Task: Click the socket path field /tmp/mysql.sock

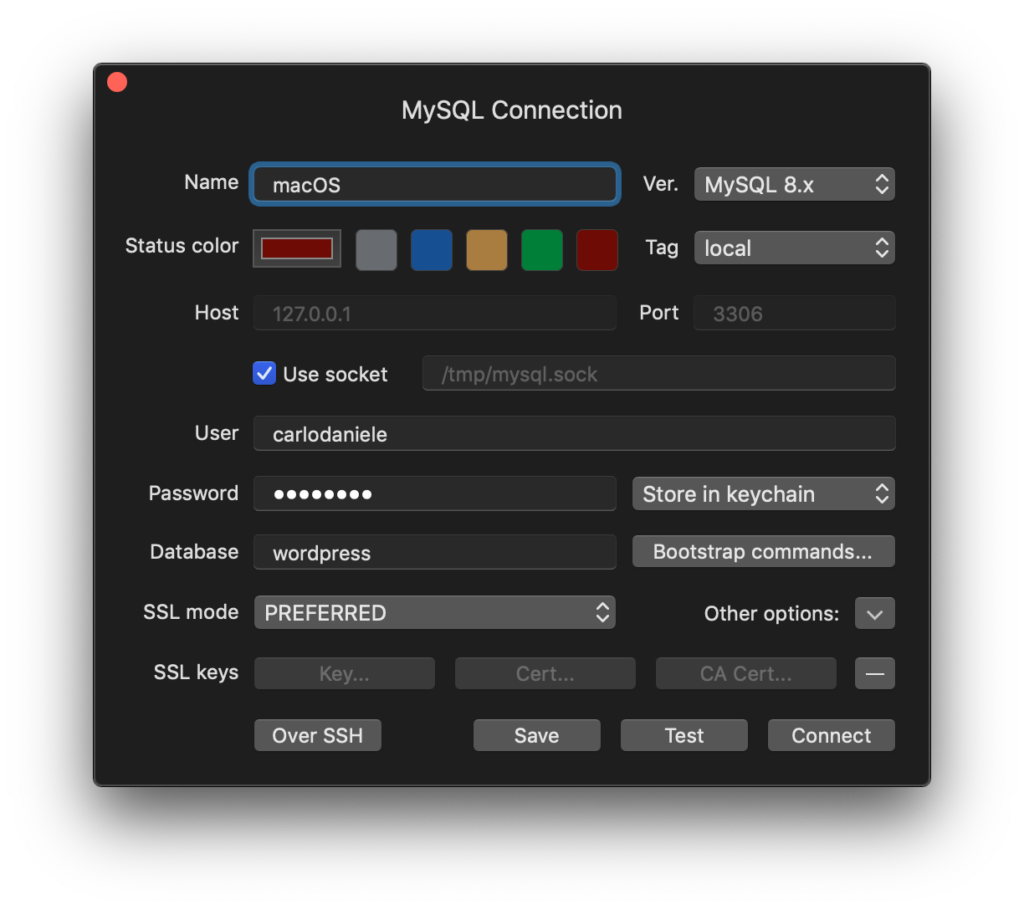Action: [x=659, y=374]
